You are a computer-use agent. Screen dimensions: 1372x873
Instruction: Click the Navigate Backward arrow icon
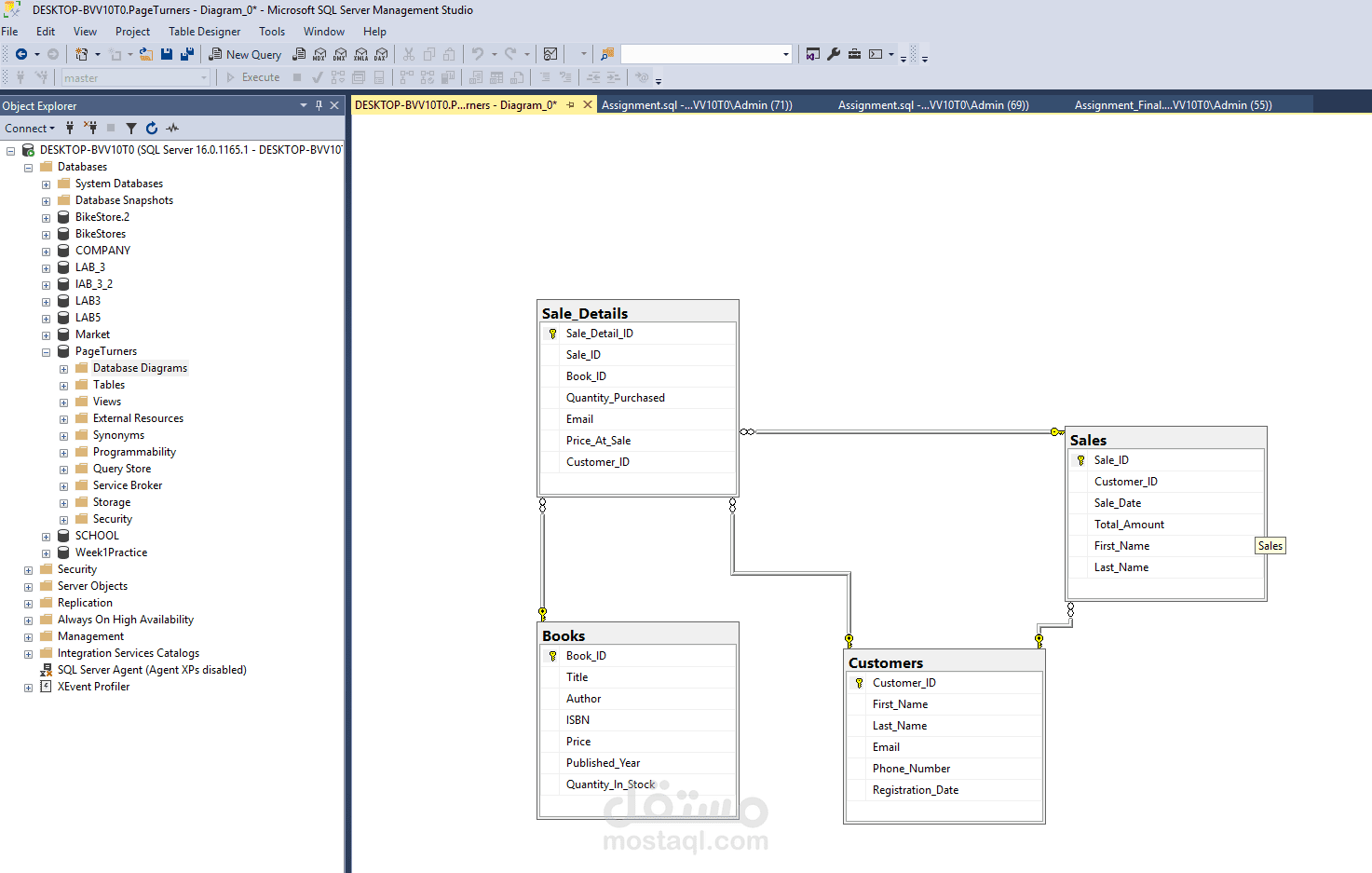20,54
